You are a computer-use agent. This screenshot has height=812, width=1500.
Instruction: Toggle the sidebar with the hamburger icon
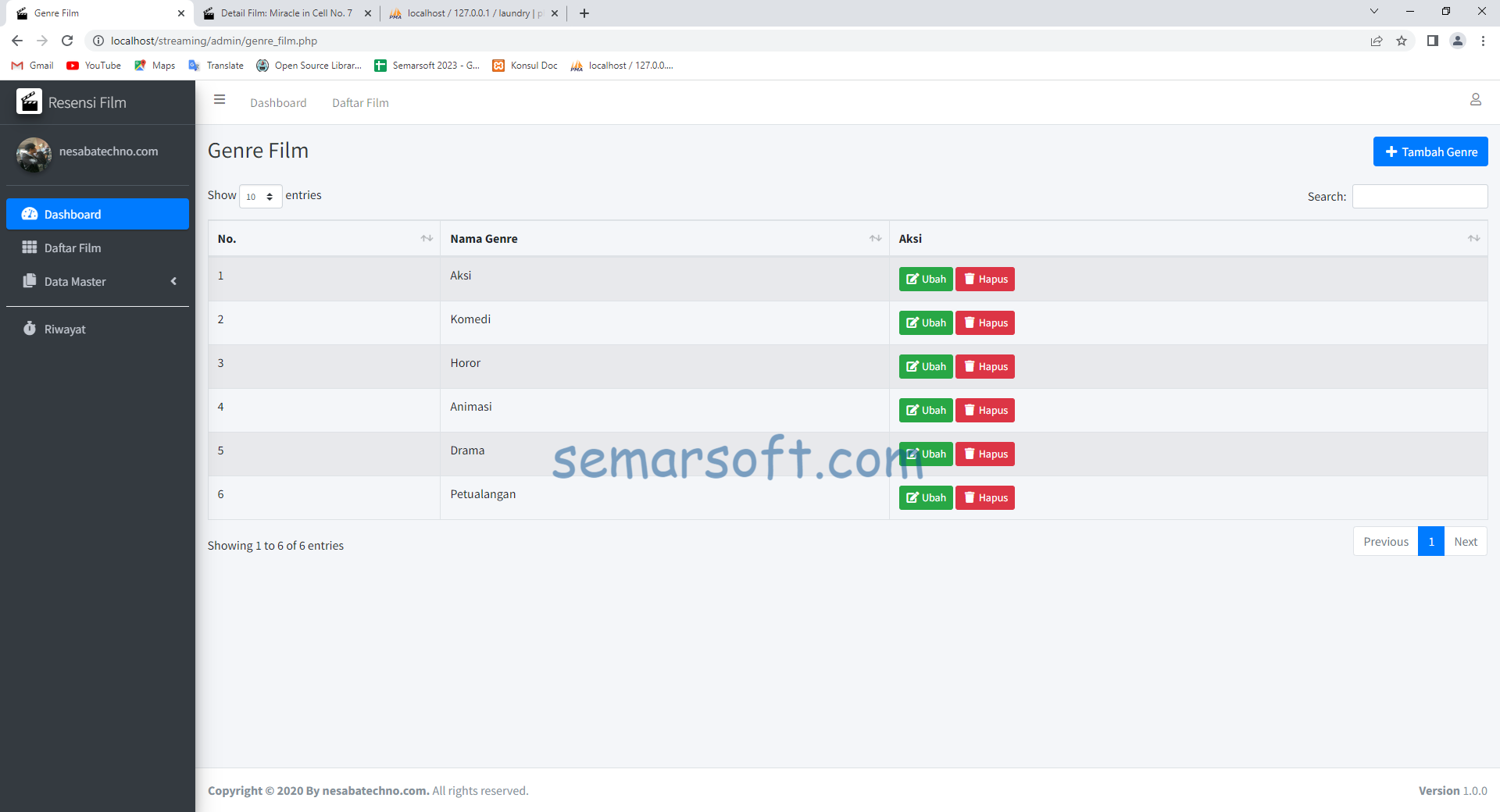point(220,100)
